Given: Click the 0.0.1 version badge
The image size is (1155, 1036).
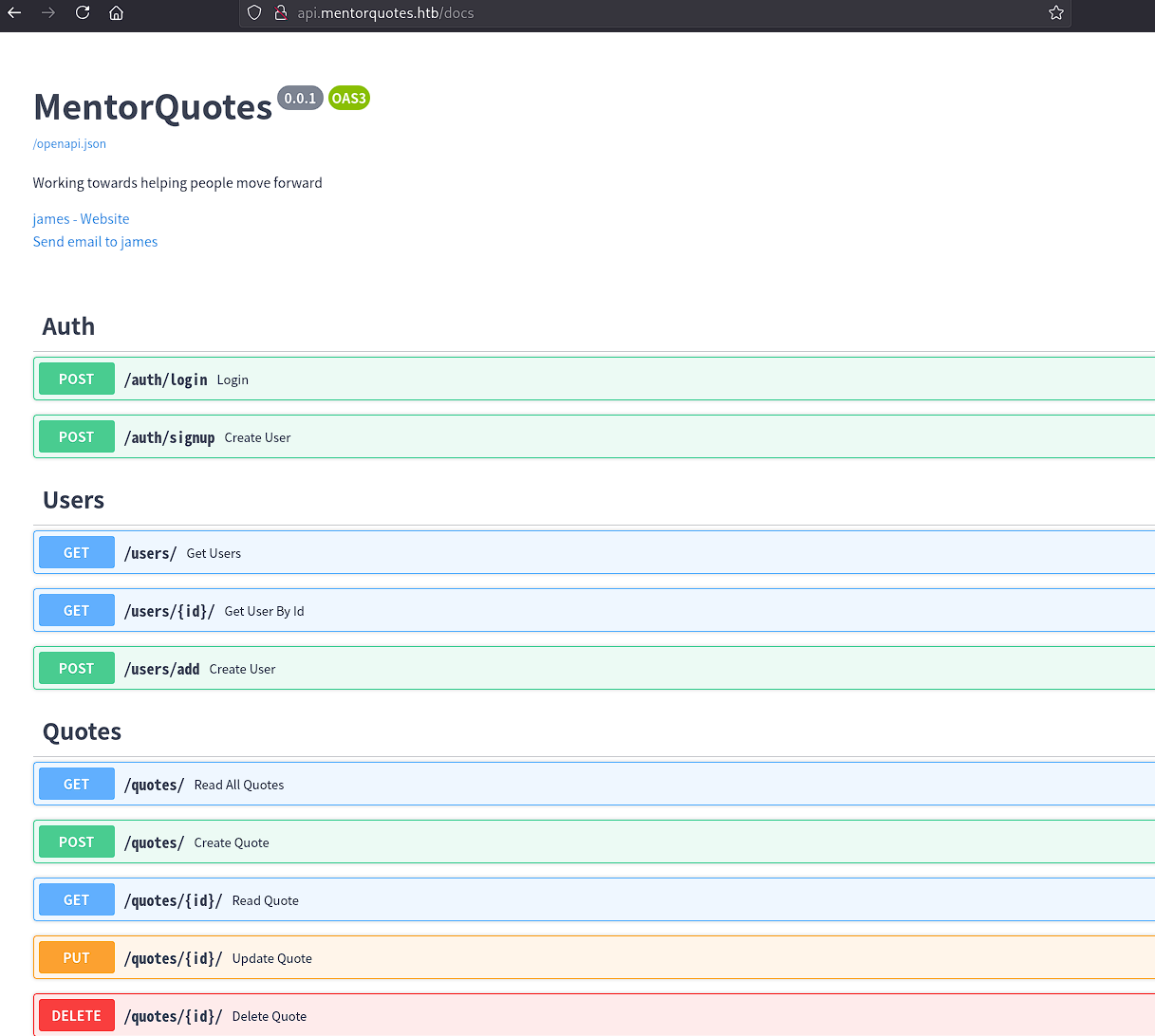Looking at the screenshot, I should point(300,98).
